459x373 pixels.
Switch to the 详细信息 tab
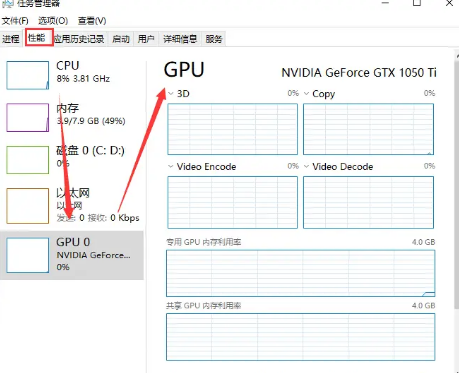pyautogui.click(x=180, y=39)
